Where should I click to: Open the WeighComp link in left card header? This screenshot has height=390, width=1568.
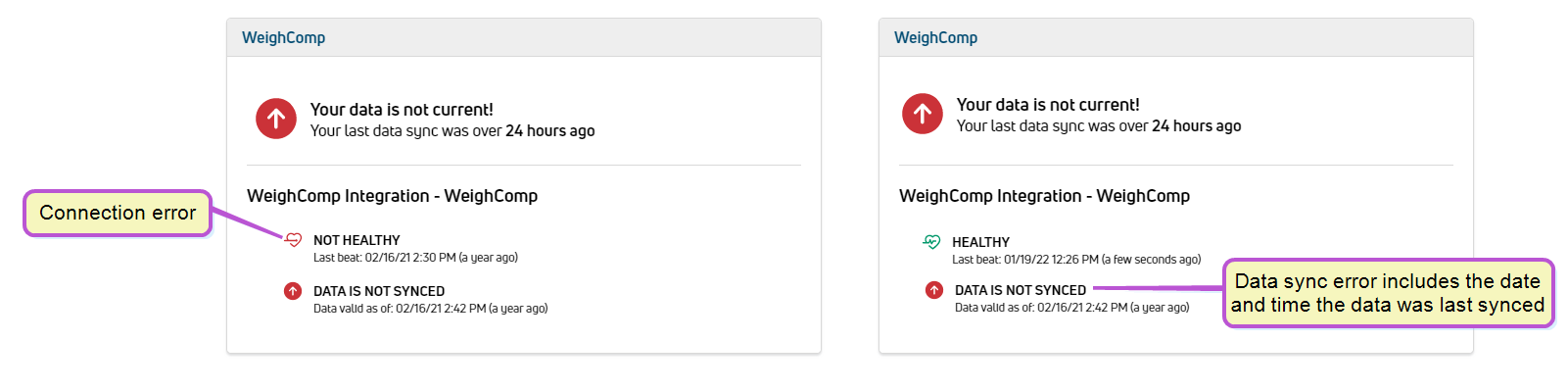point(284,37)
